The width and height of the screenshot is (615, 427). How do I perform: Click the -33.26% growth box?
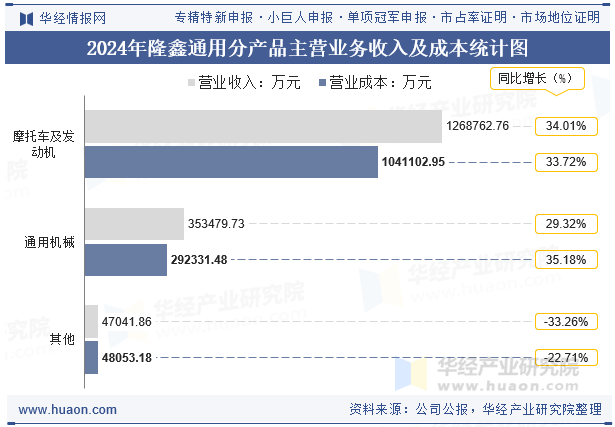coord(566,322)
